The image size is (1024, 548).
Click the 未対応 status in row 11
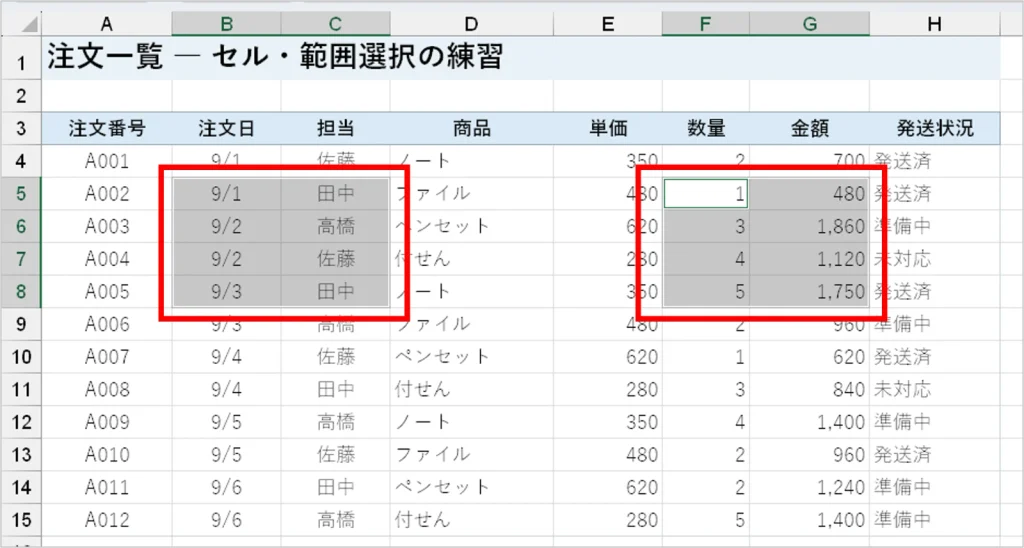click(935, 389)
